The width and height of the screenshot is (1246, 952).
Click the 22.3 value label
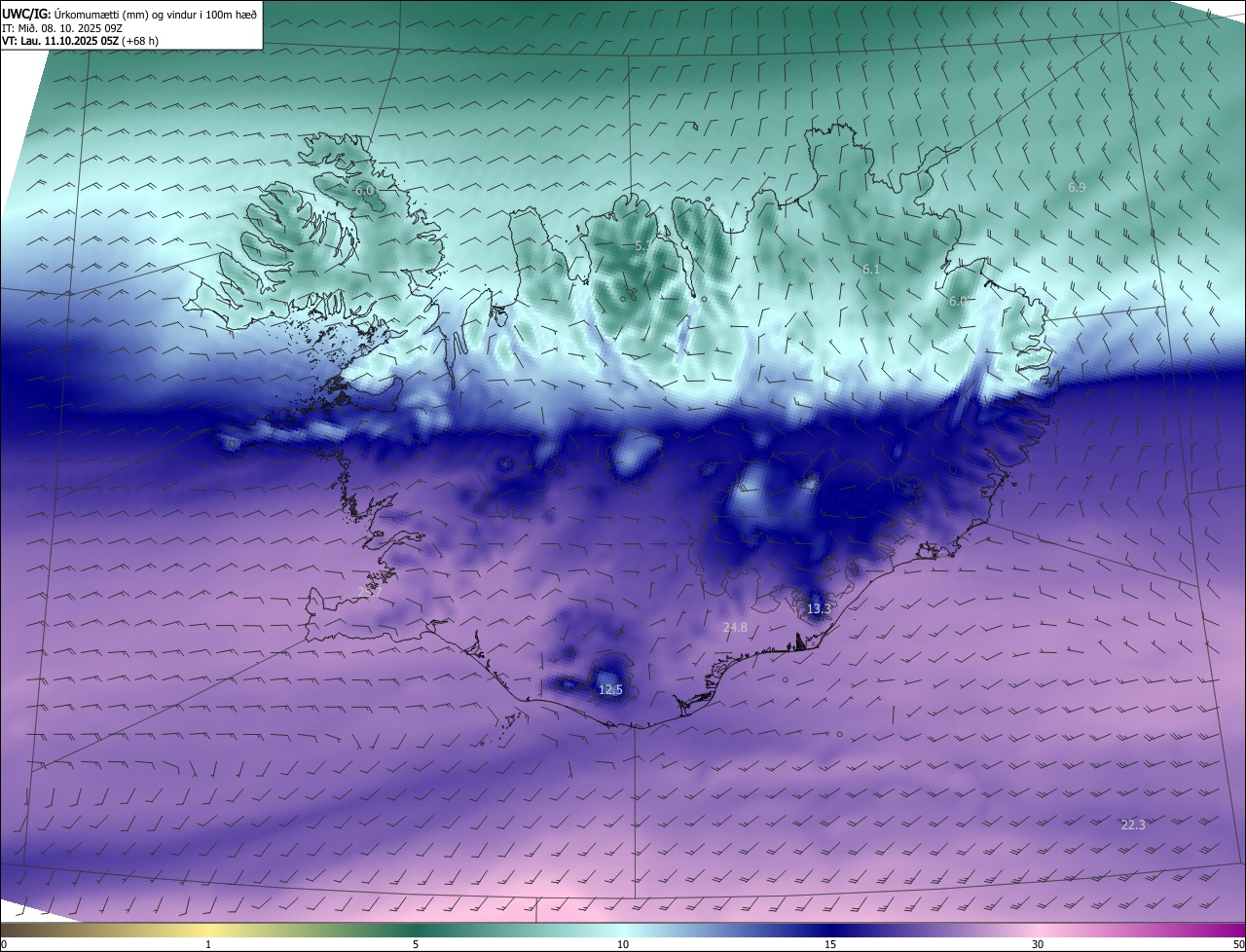1133,824
